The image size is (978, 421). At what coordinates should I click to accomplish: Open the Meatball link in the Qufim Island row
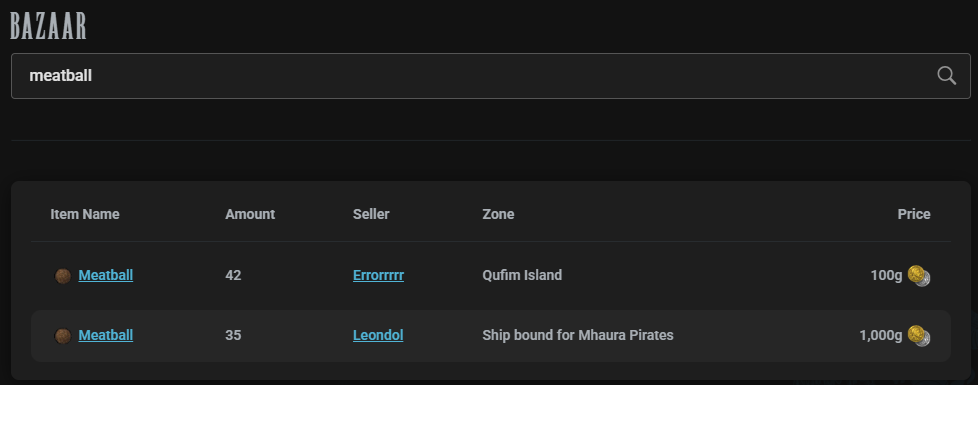click(x=106, y=275)
